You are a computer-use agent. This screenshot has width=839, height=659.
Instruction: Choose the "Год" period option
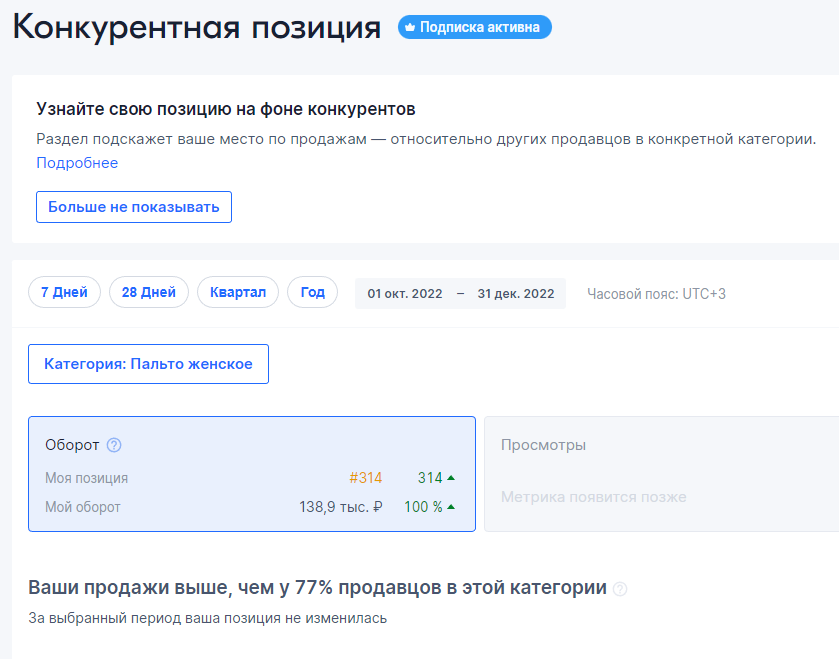tap(311, 292)
